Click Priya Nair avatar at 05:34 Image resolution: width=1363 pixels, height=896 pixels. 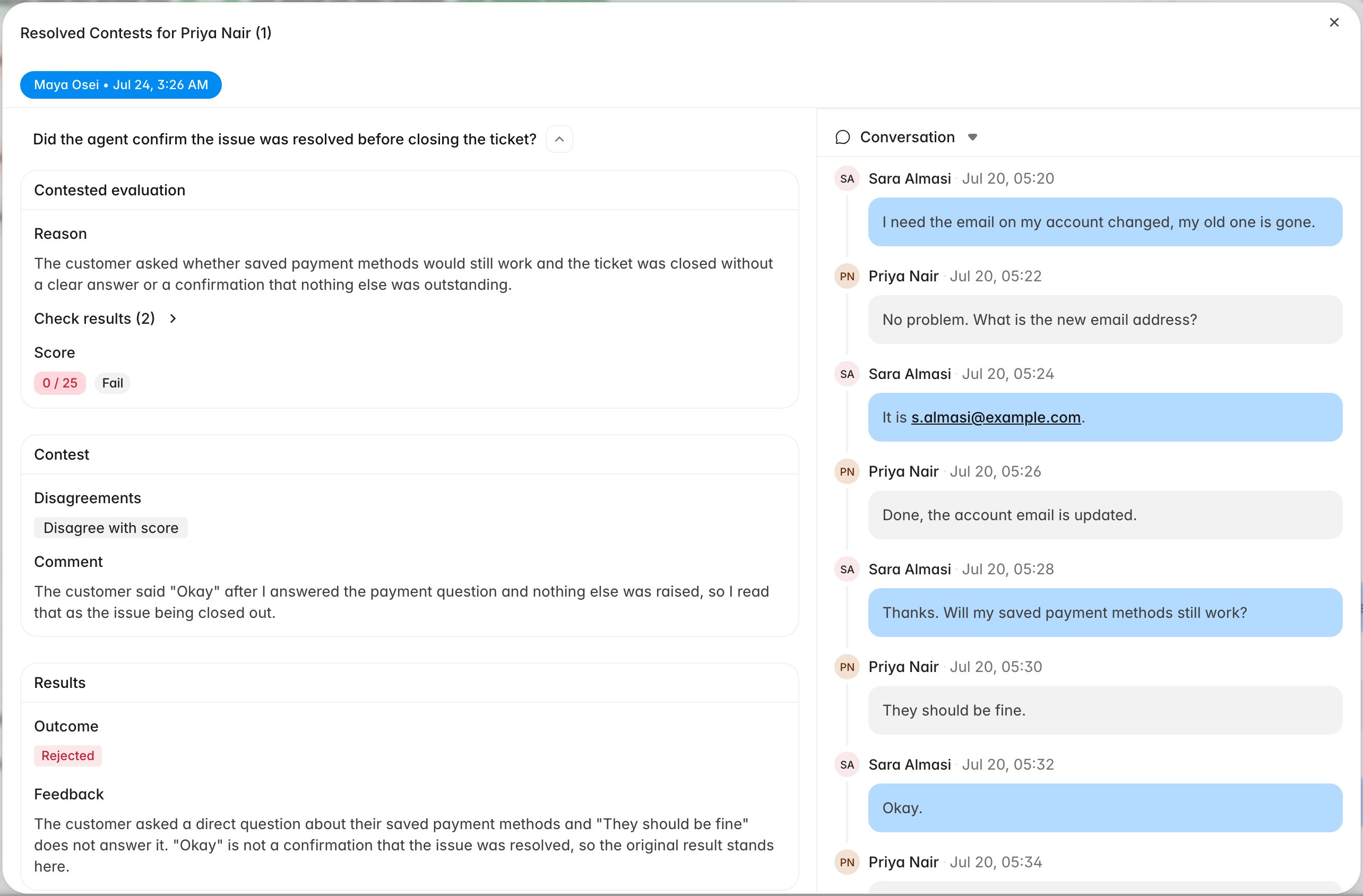[847, 862]
